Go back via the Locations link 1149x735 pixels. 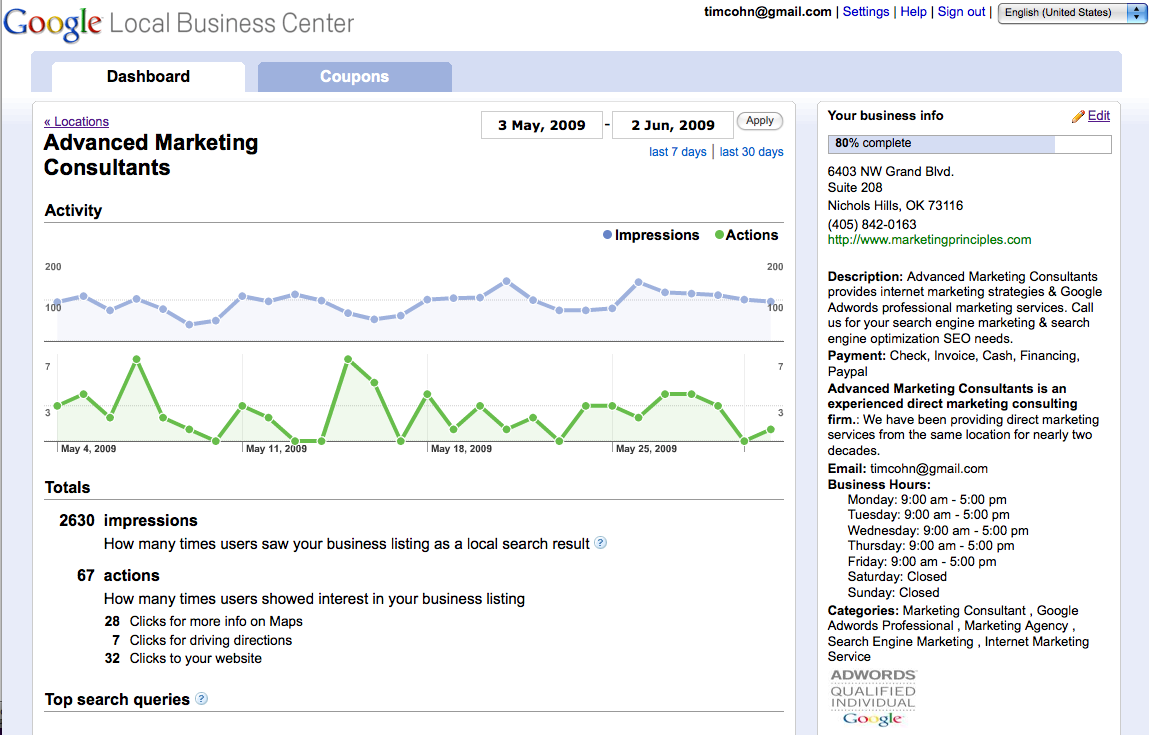tap(76, 122)
